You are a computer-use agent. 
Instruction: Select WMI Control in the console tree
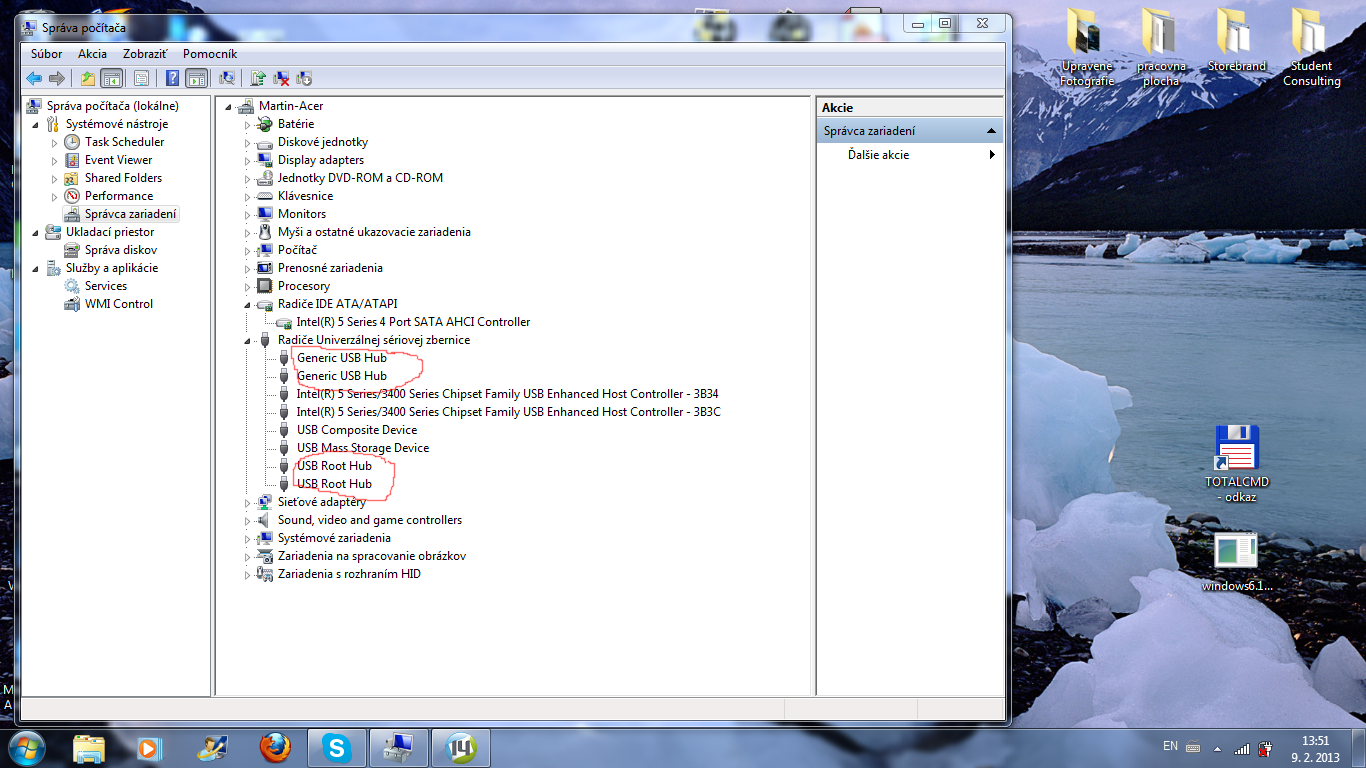pyautogui.click(x=119, y=304)
